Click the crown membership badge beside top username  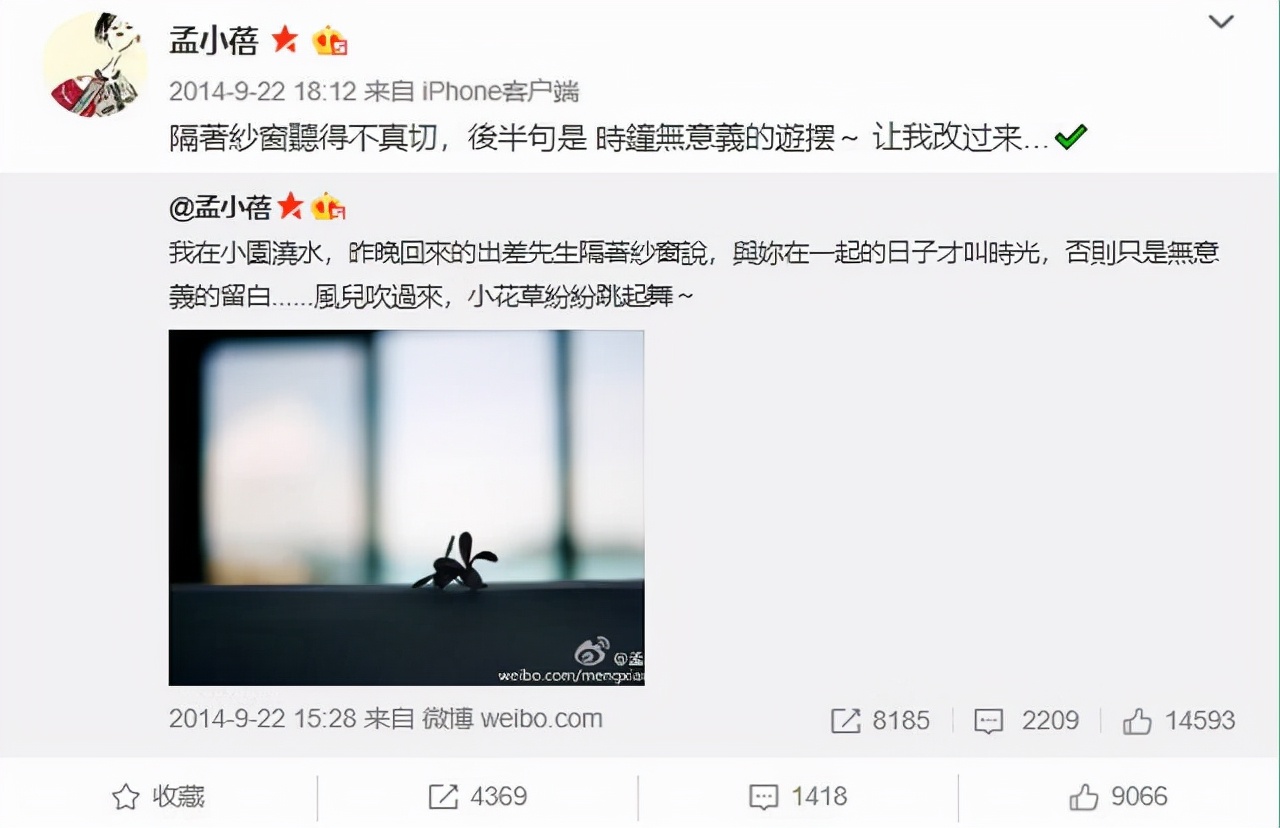[x=330, y=41]
